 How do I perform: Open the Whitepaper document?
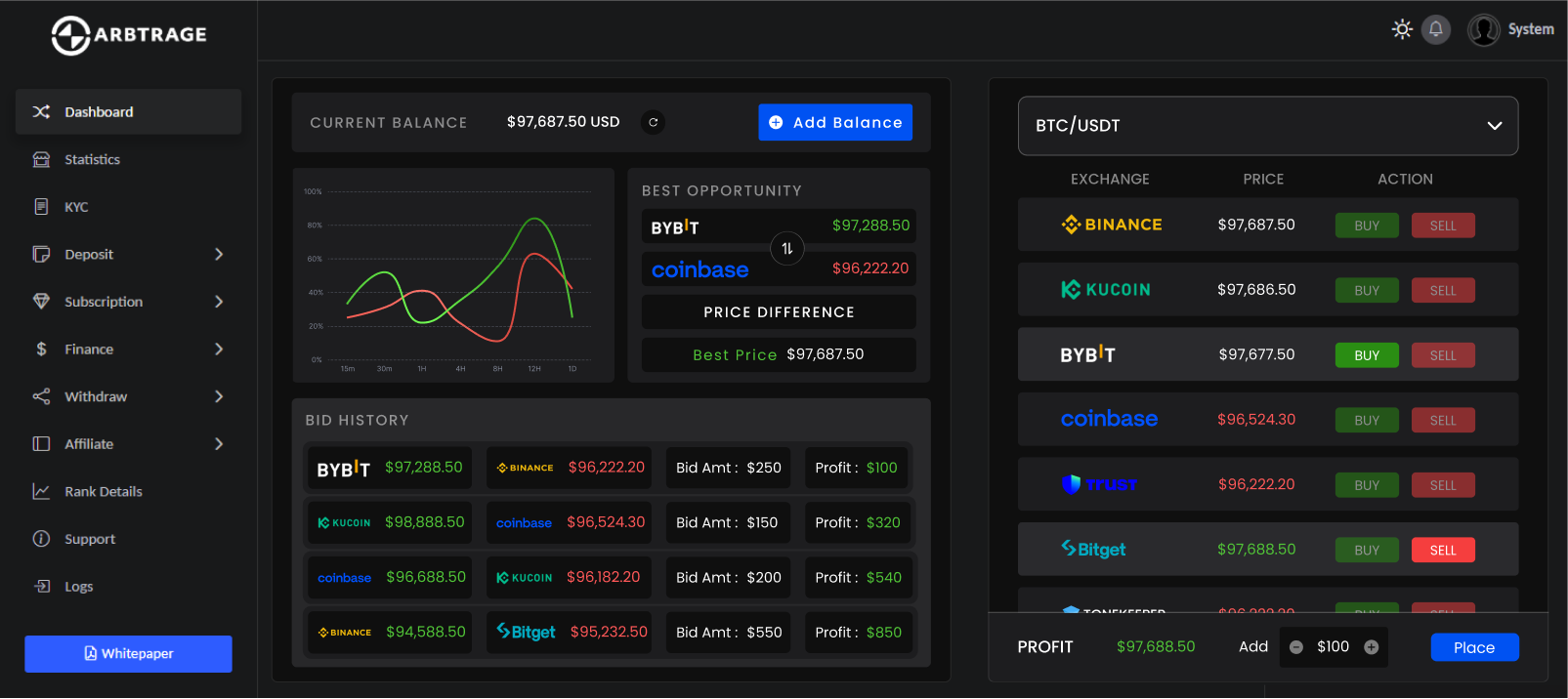128,654
